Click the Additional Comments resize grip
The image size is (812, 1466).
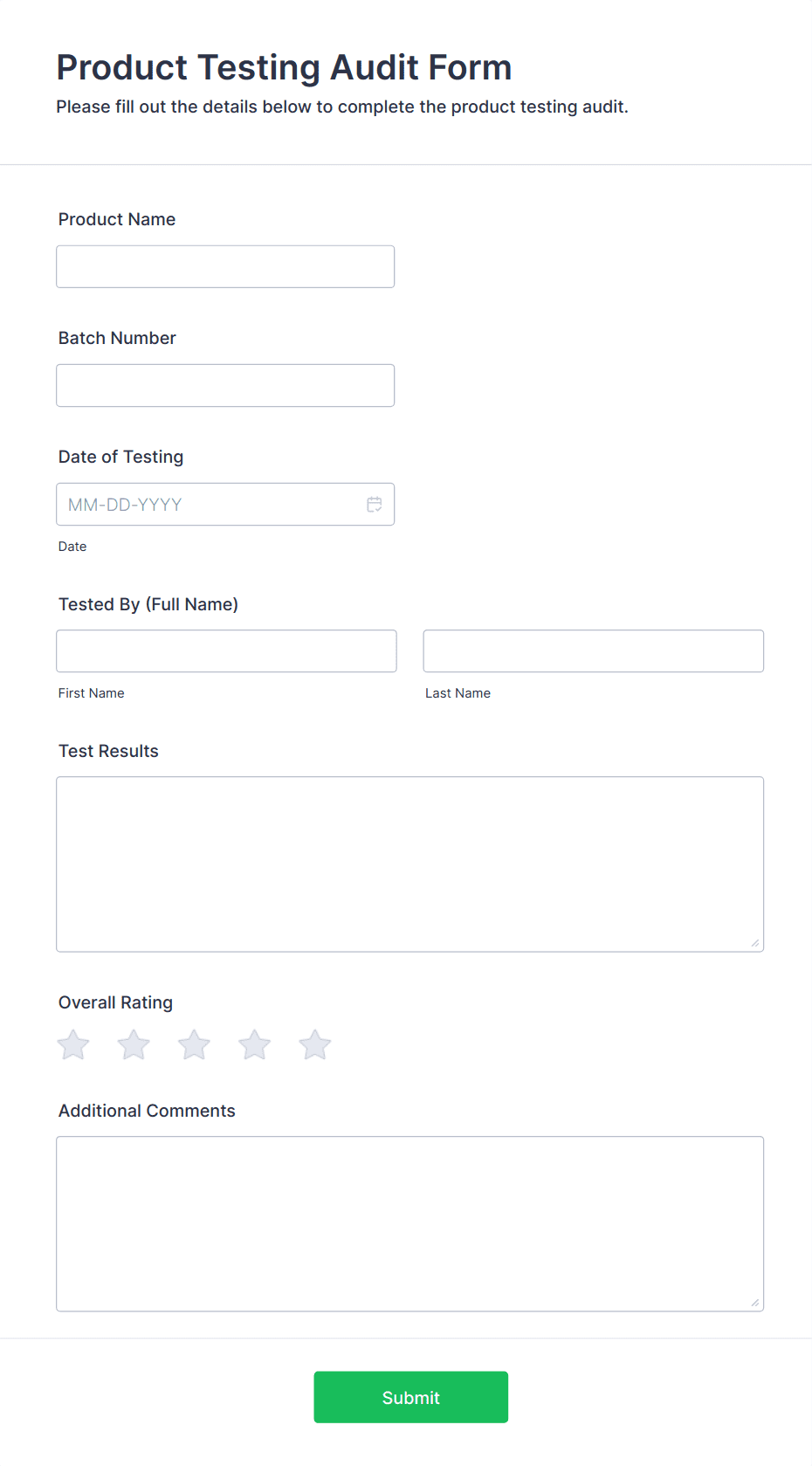tap(754, 1302)
